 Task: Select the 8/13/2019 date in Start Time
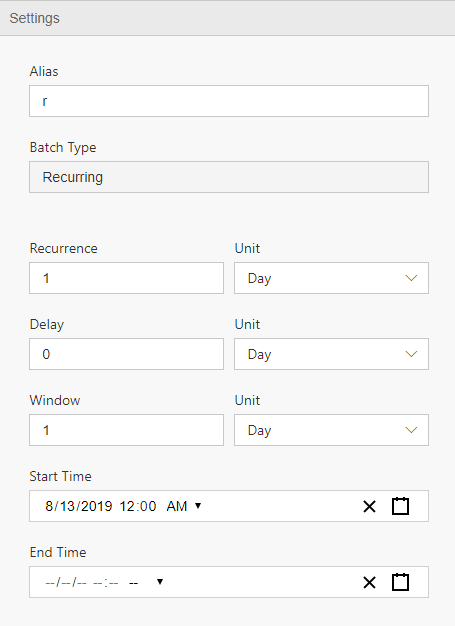click(x=79, y=506)
